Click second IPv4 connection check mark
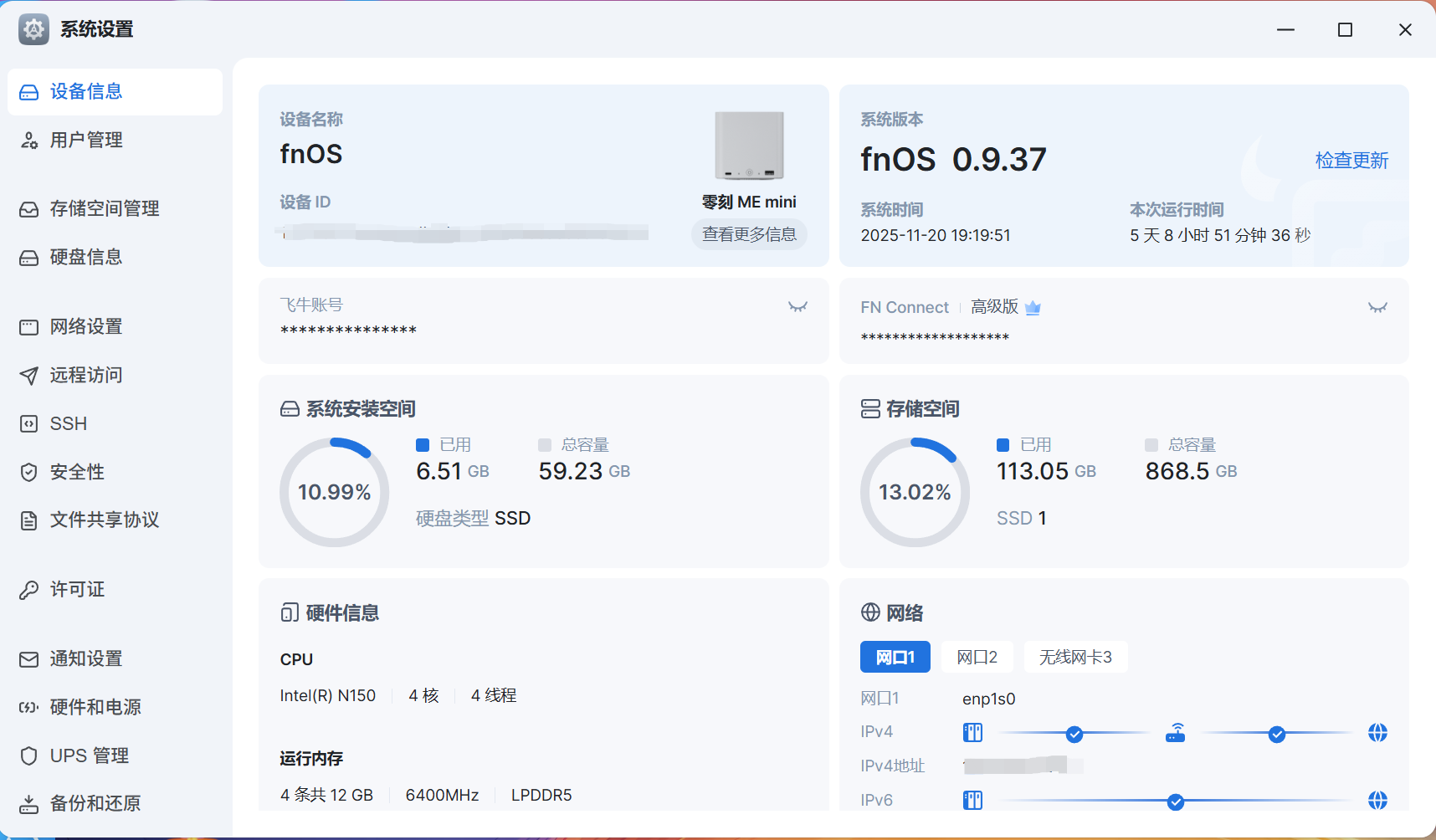 coord(1277,735)
